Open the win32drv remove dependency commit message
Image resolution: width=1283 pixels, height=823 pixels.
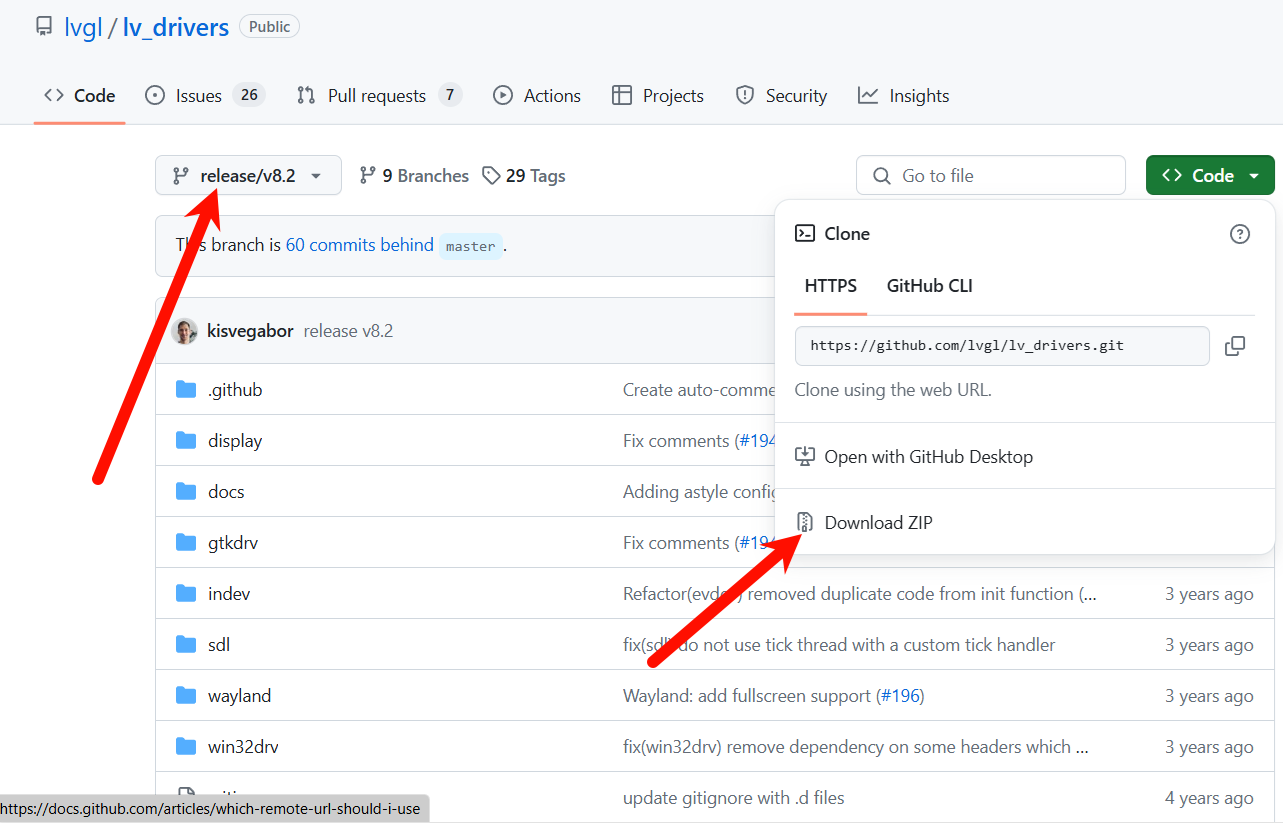tap(856, 747)
